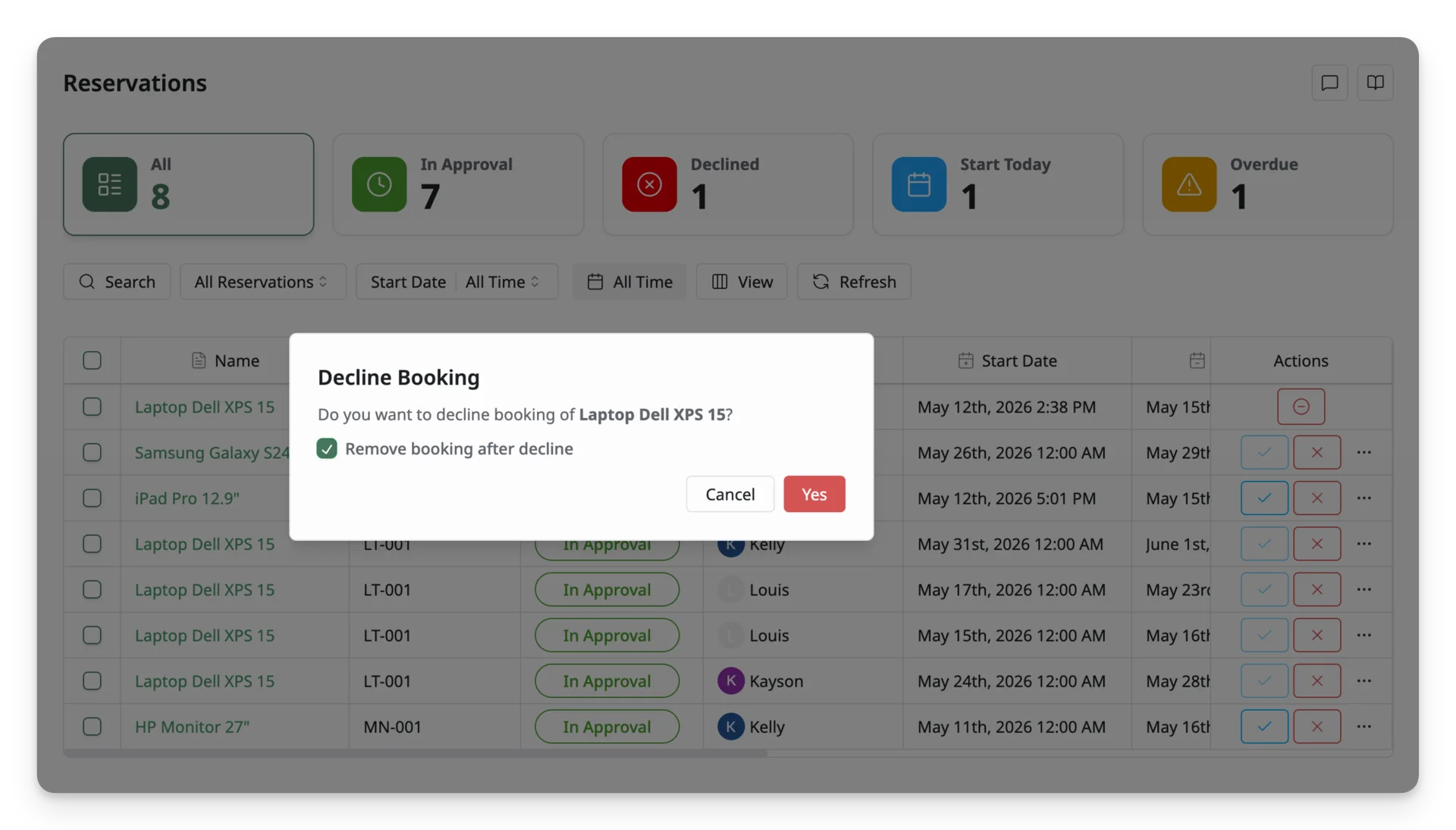Decline the iPad Pro 12.9" booking
The width and height of the screenshot is (1456, 830).
point(1316,498)
